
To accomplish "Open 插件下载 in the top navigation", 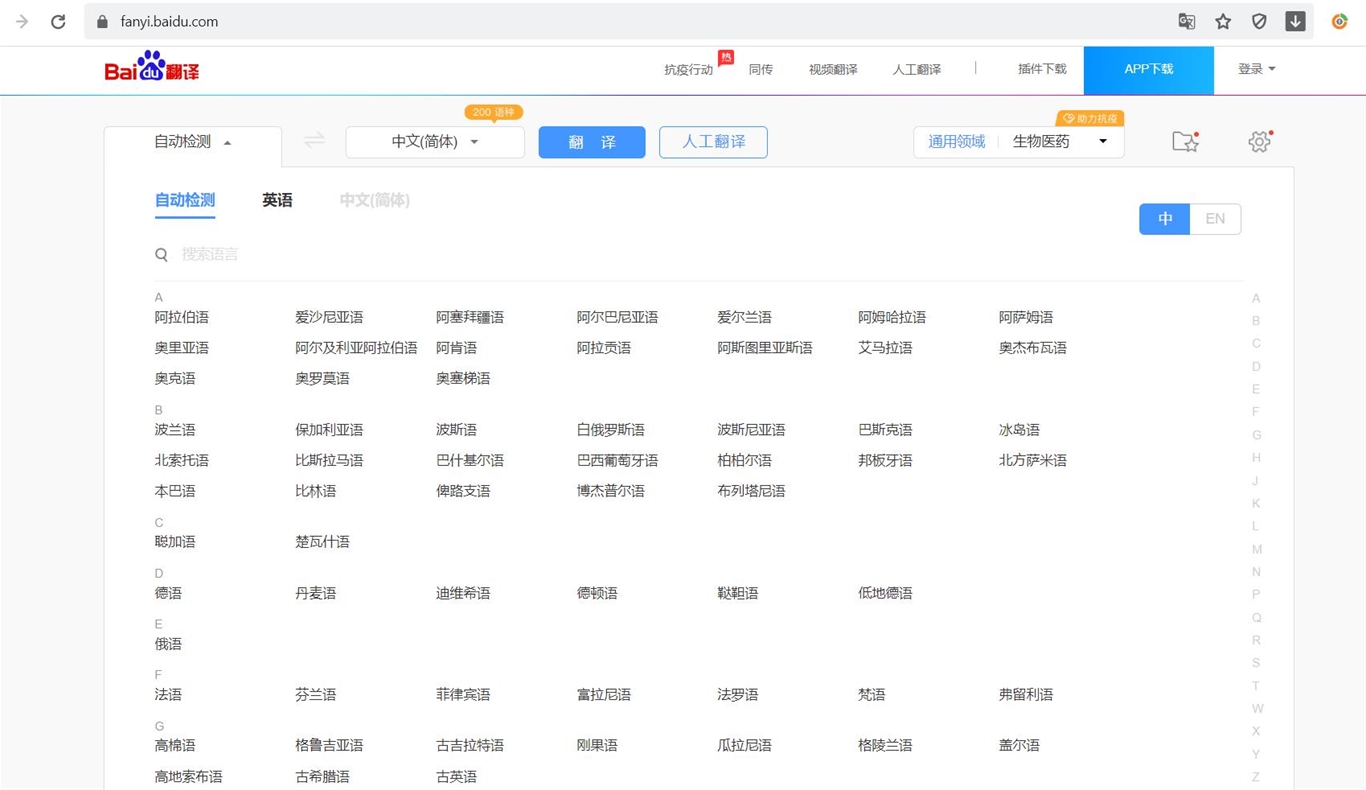I will (x=1042, y=69).
